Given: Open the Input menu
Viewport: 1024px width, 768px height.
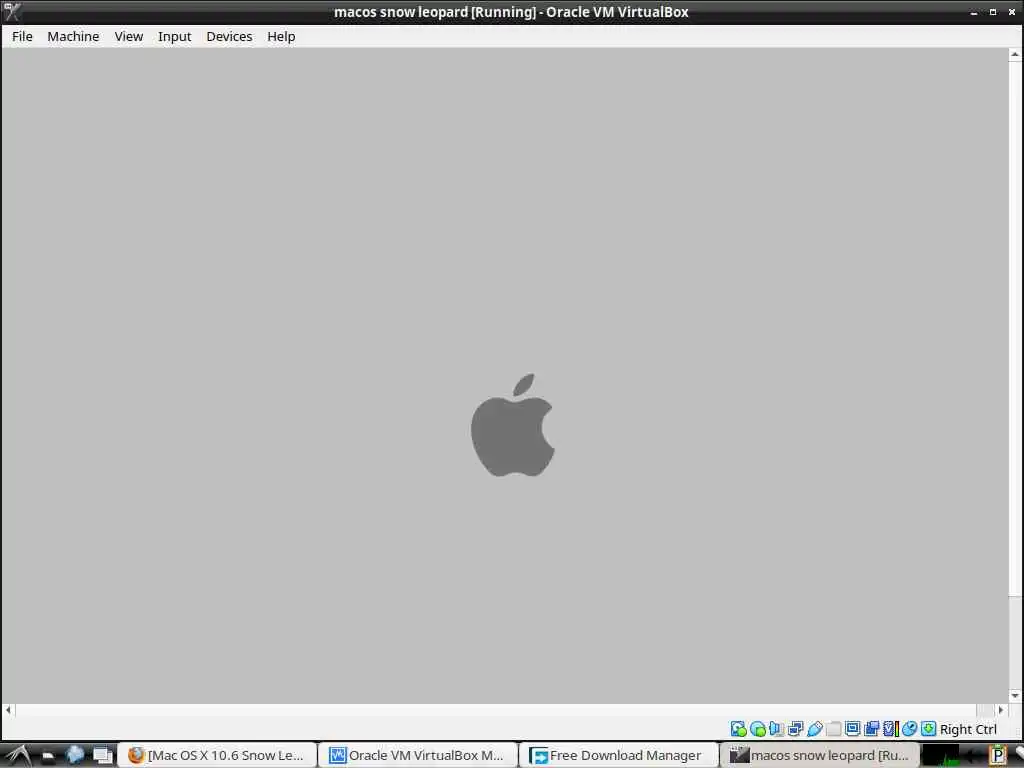Looking at the screenshot, I should coord(174,37).
